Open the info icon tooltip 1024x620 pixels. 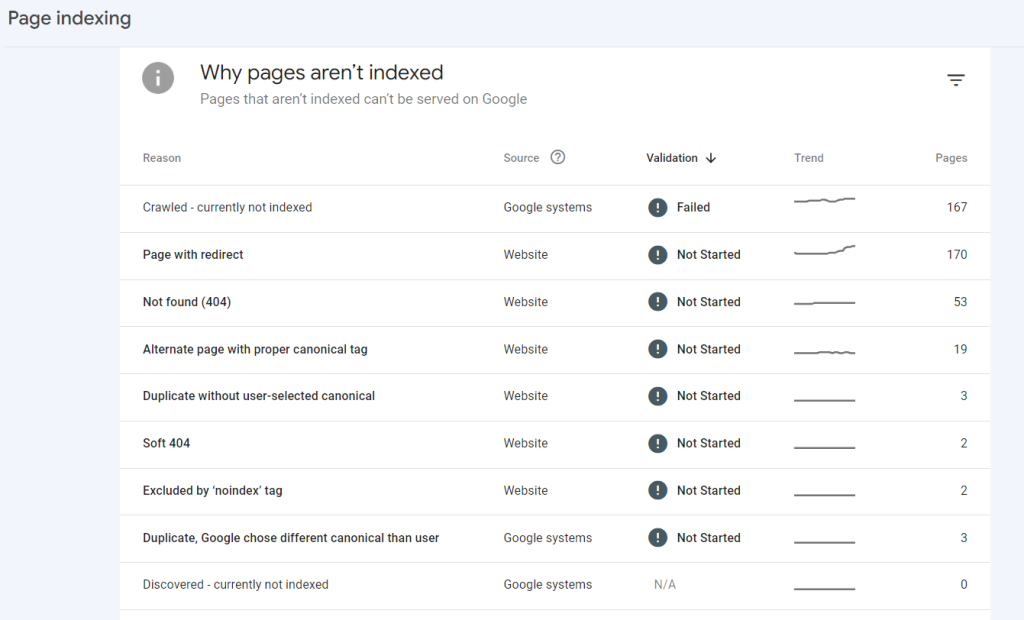pyautogui.click(x=158, y=77)
